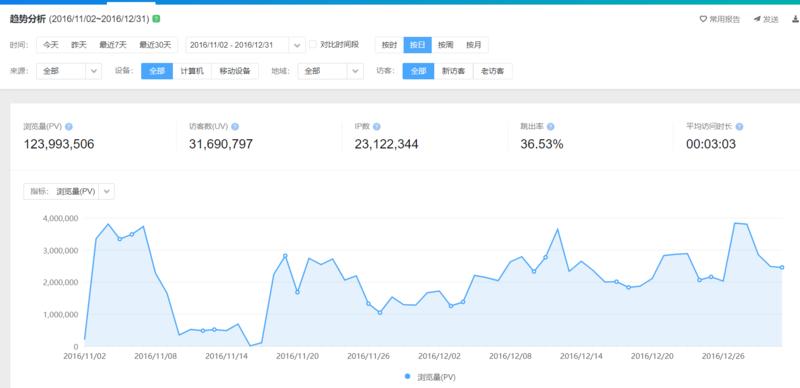Image resolution: width=800 pixels, height=388 pixels.
Task: Click the 31,690,797 UV total
Action: tap(221, 144)
